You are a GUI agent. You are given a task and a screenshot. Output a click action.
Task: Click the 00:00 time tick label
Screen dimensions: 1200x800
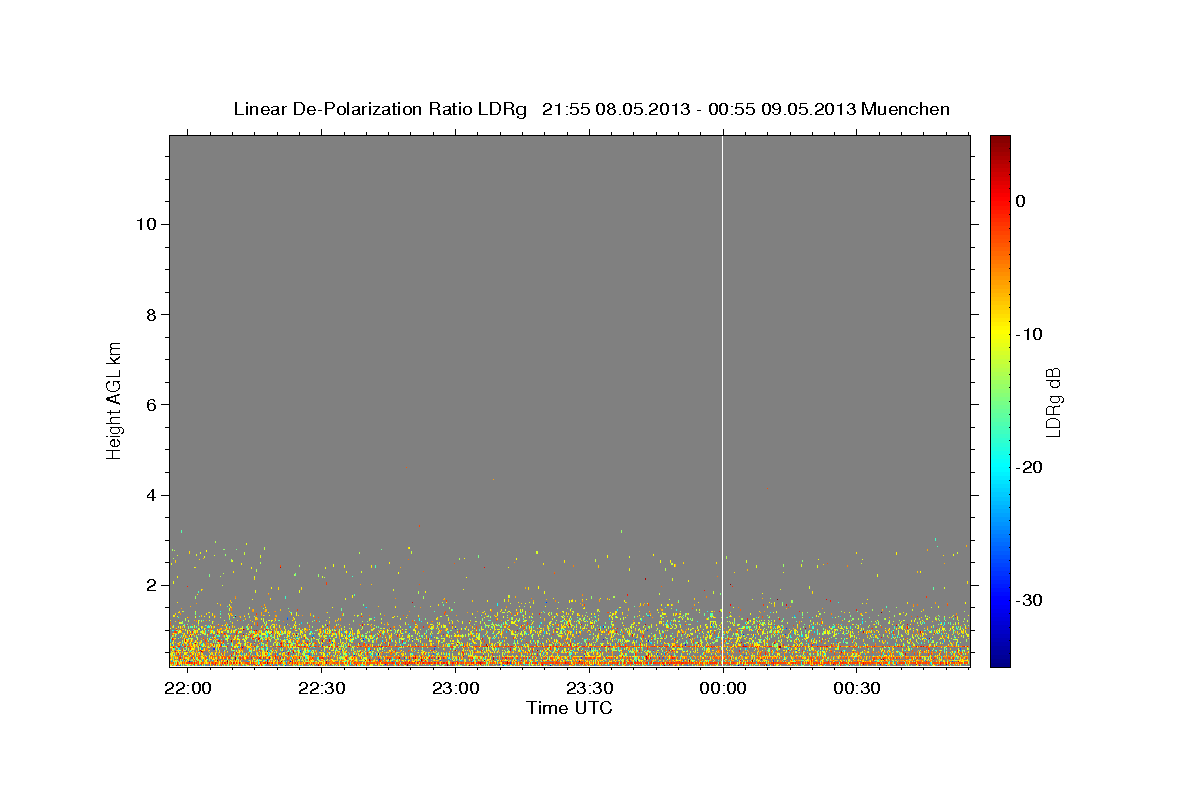[723, 689]
